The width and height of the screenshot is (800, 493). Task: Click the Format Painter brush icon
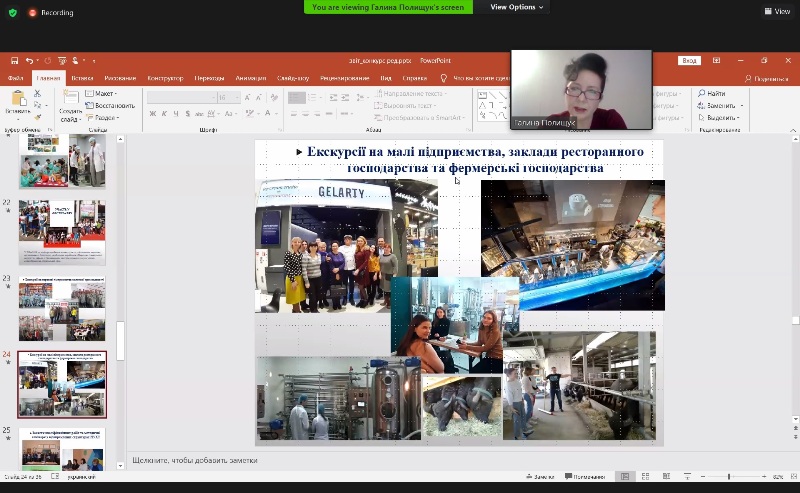[x=37, y=117]
